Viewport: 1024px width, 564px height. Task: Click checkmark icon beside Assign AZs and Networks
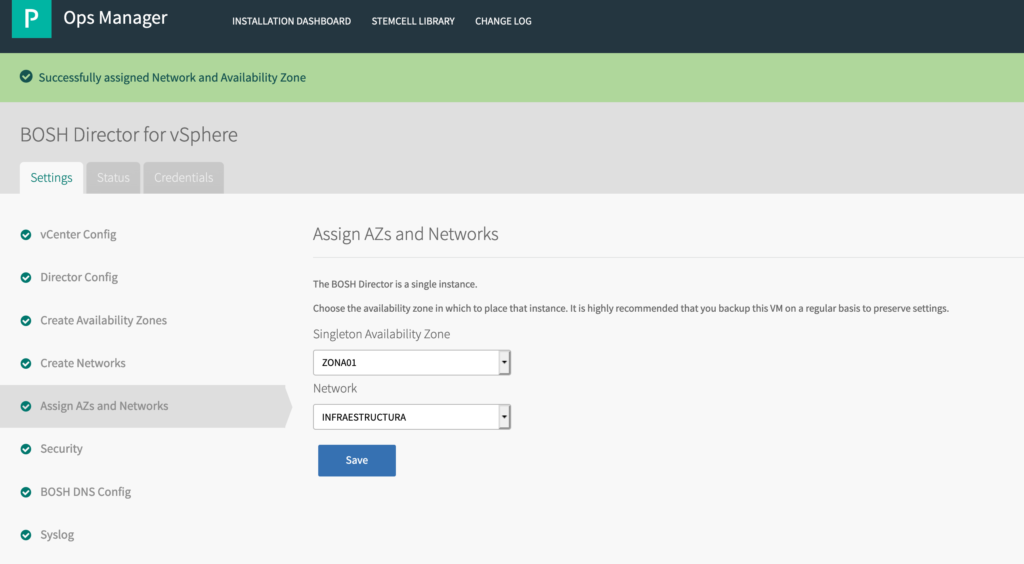coord(26,406)
